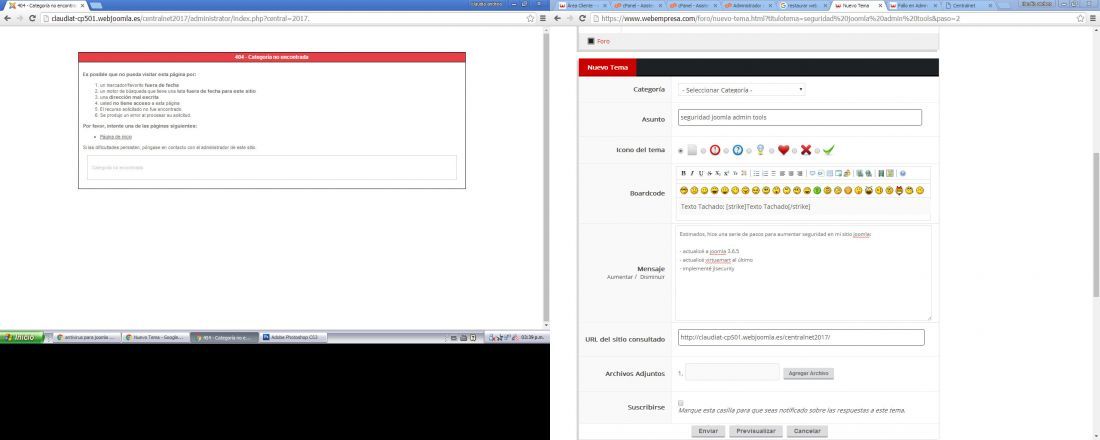Click the Nuevo Tema red header label
Viewport: 1100px width, 440px height.
point(608,67)
